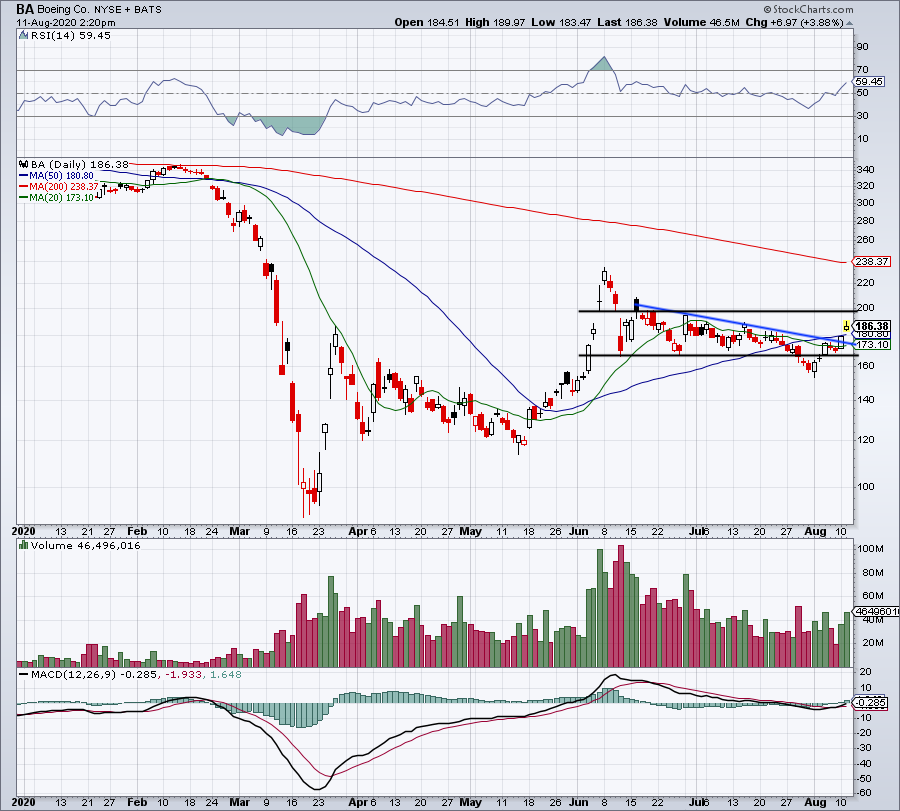Click the RSI(14) panel legend icon
This screenshot has width=900, height=811.
point(23,36)
